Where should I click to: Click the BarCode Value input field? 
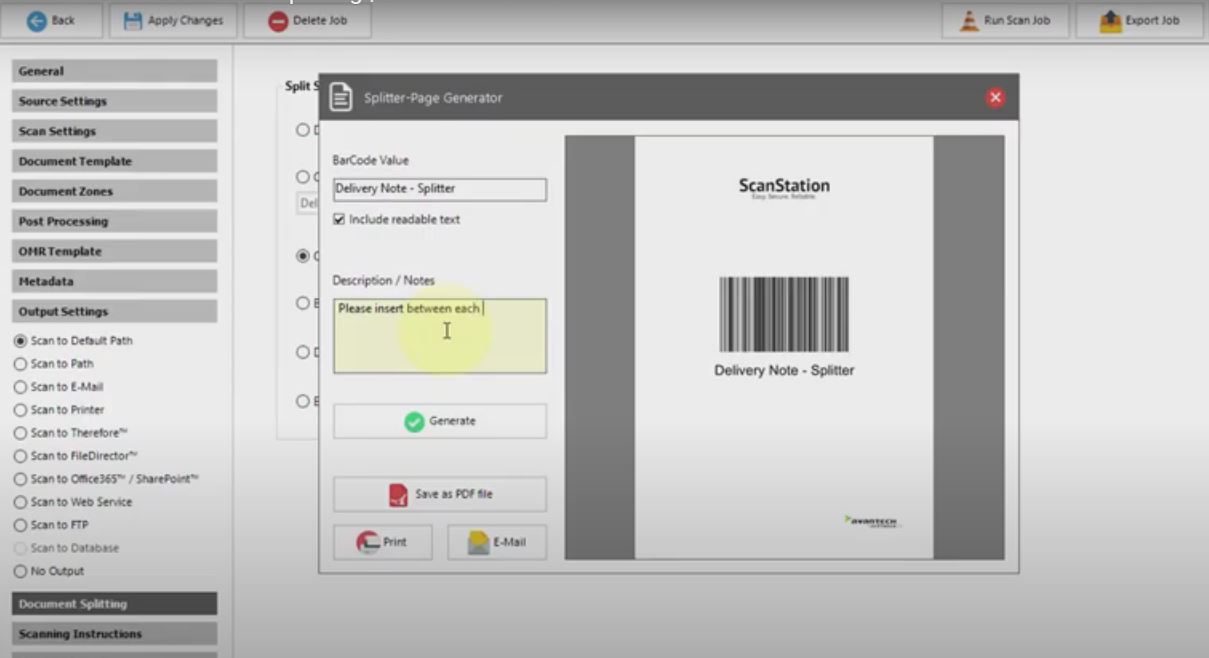pyautogui.click(x=440, y=189)
